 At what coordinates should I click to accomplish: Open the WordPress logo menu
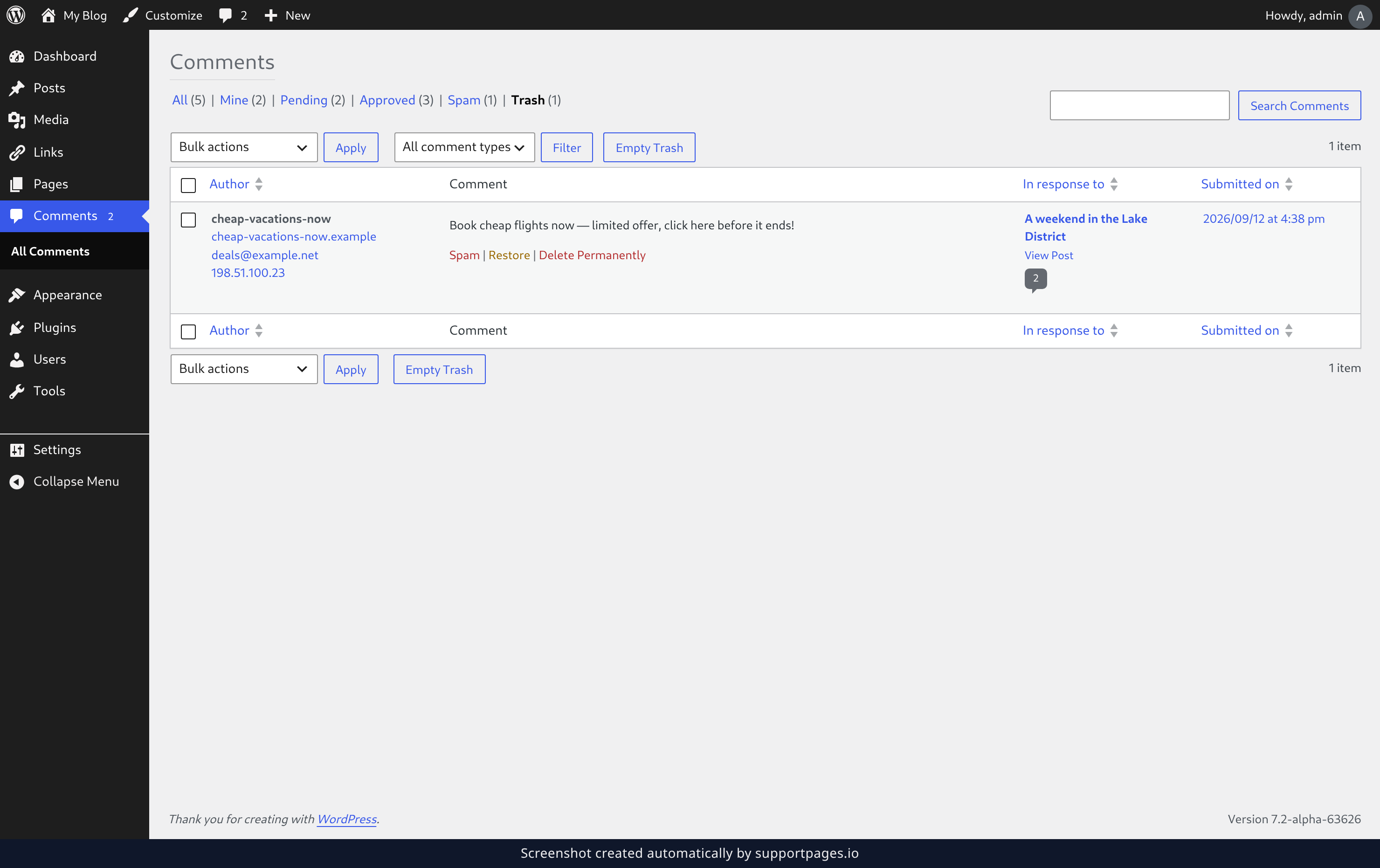point(16,15)
